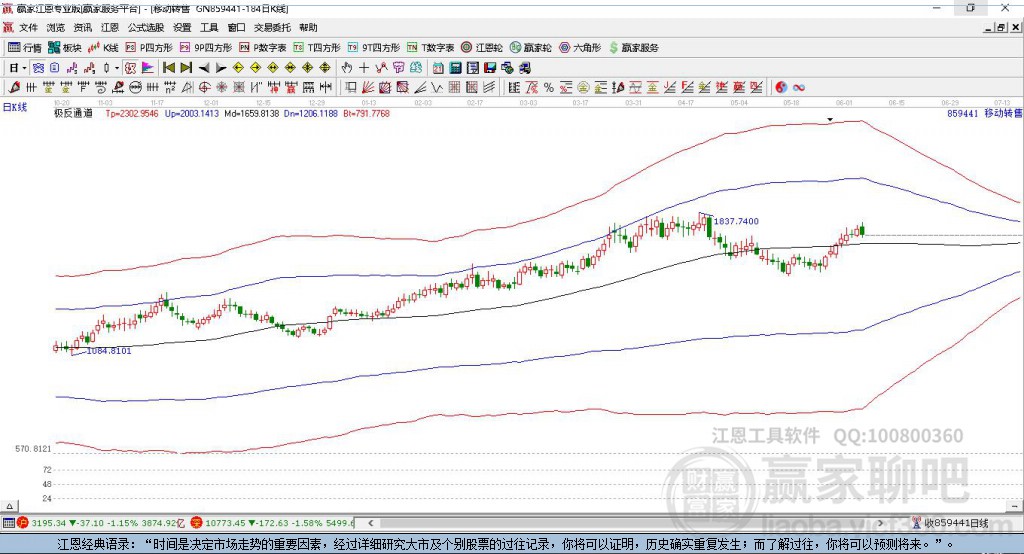Open the 9P四方形 tool
This screenshot has width=1024, height=554.
tap(206, 48)
